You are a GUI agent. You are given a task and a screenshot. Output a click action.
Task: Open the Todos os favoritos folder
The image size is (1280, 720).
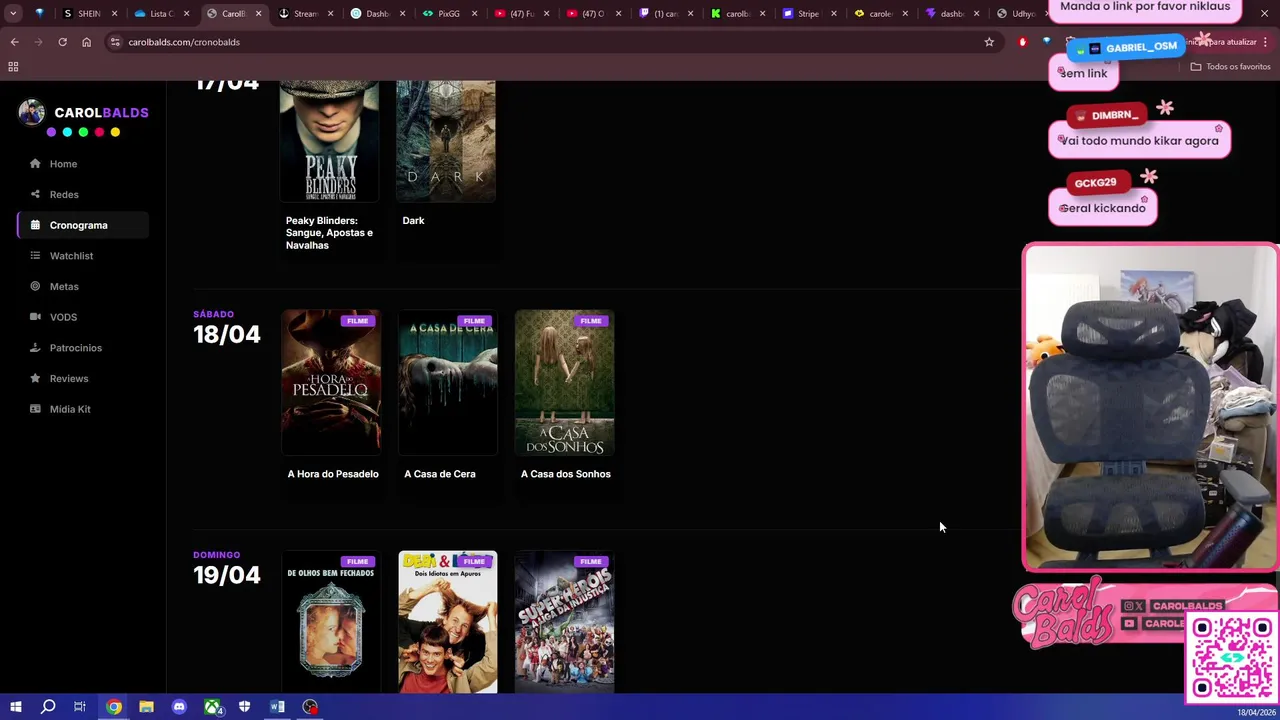tap(1230, 67)
